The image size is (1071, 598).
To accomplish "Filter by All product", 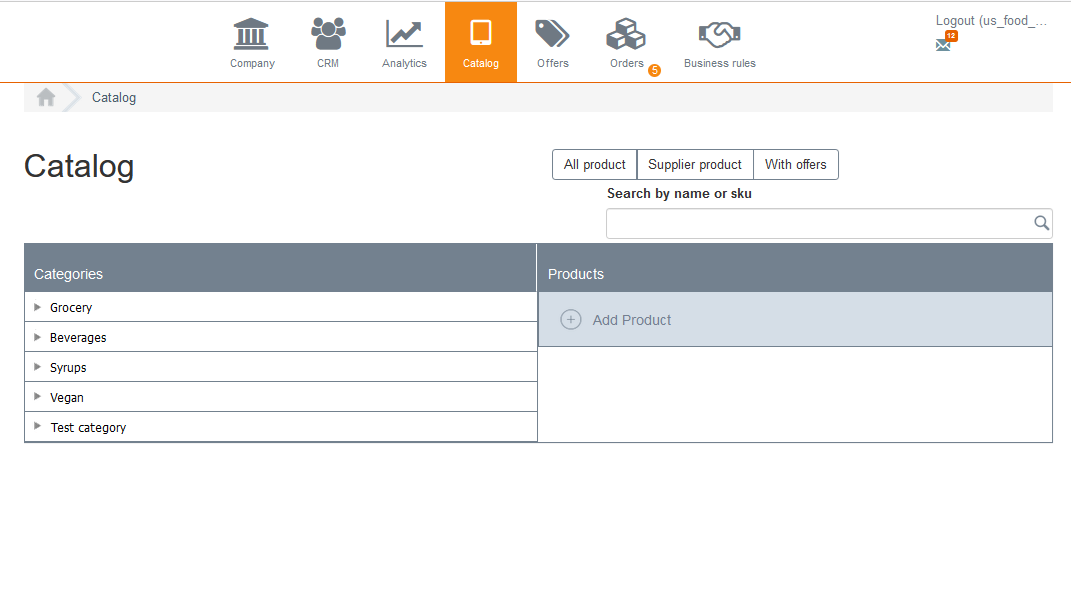I will click(594, 165).
